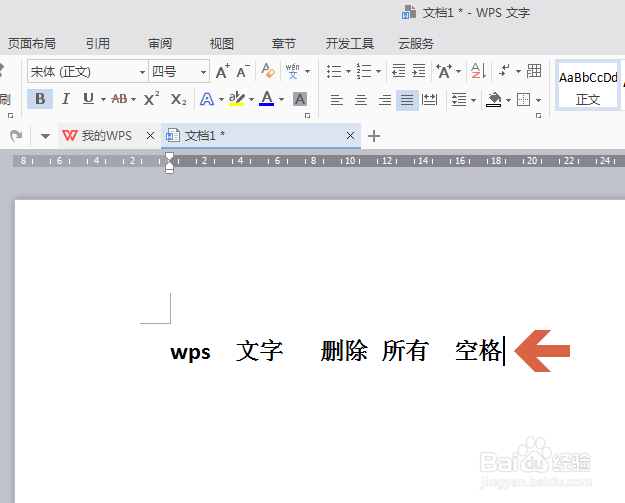The height and width of the screenshot is (503, 625).
Task: Sort text A-Z icon
Action: (478, 71)
